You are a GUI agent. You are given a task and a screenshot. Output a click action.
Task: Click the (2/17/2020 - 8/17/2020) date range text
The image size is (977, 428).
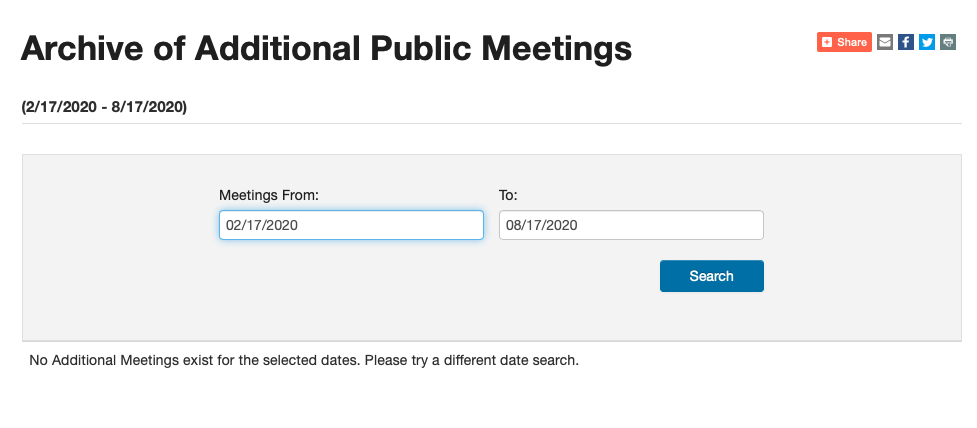[x=104, y=107]
